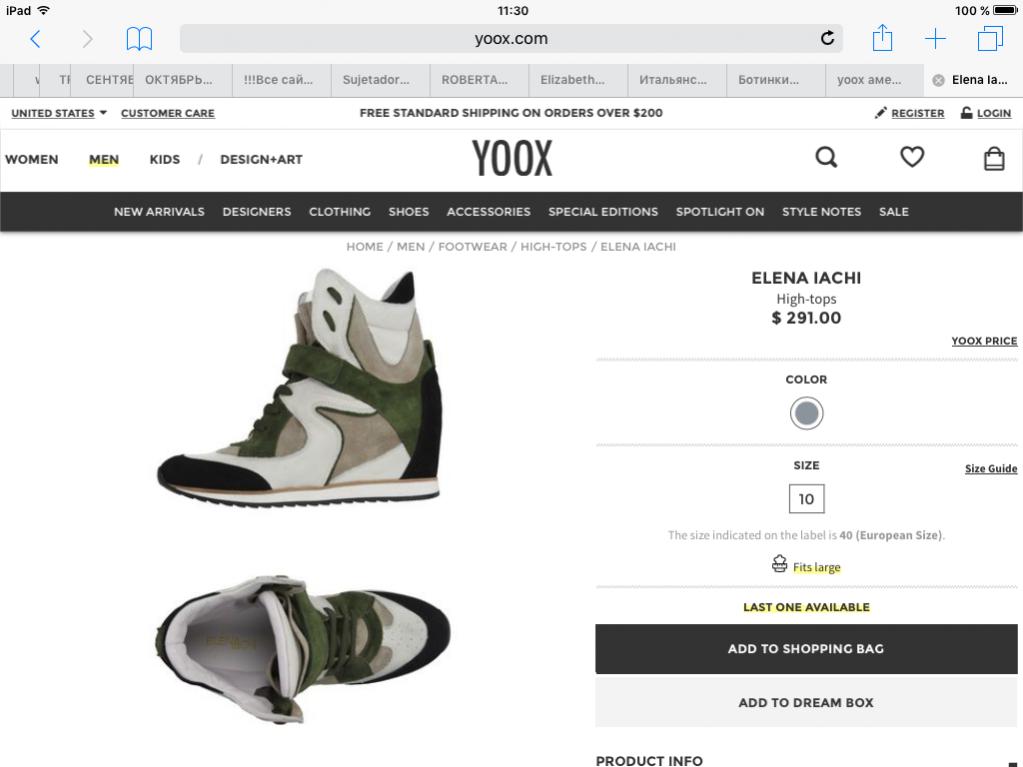Viewport: 1023px width, 767px height.
Task: Click ADD TO DREAM BOX button
Action: click(x=806, y=702)
